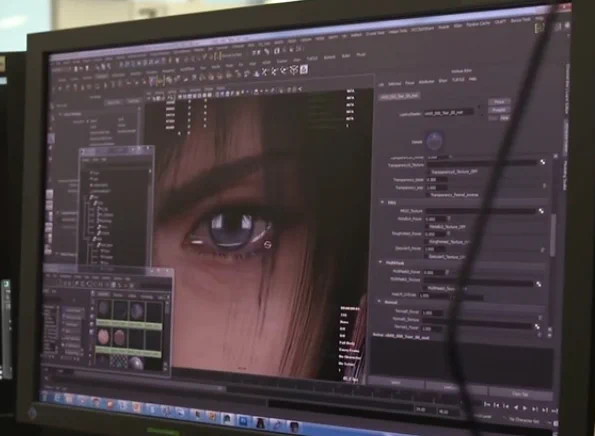The image size is (595, 436).
Task: Click the Presets button in Attribute Editor
Action: (x=499, y=110)
